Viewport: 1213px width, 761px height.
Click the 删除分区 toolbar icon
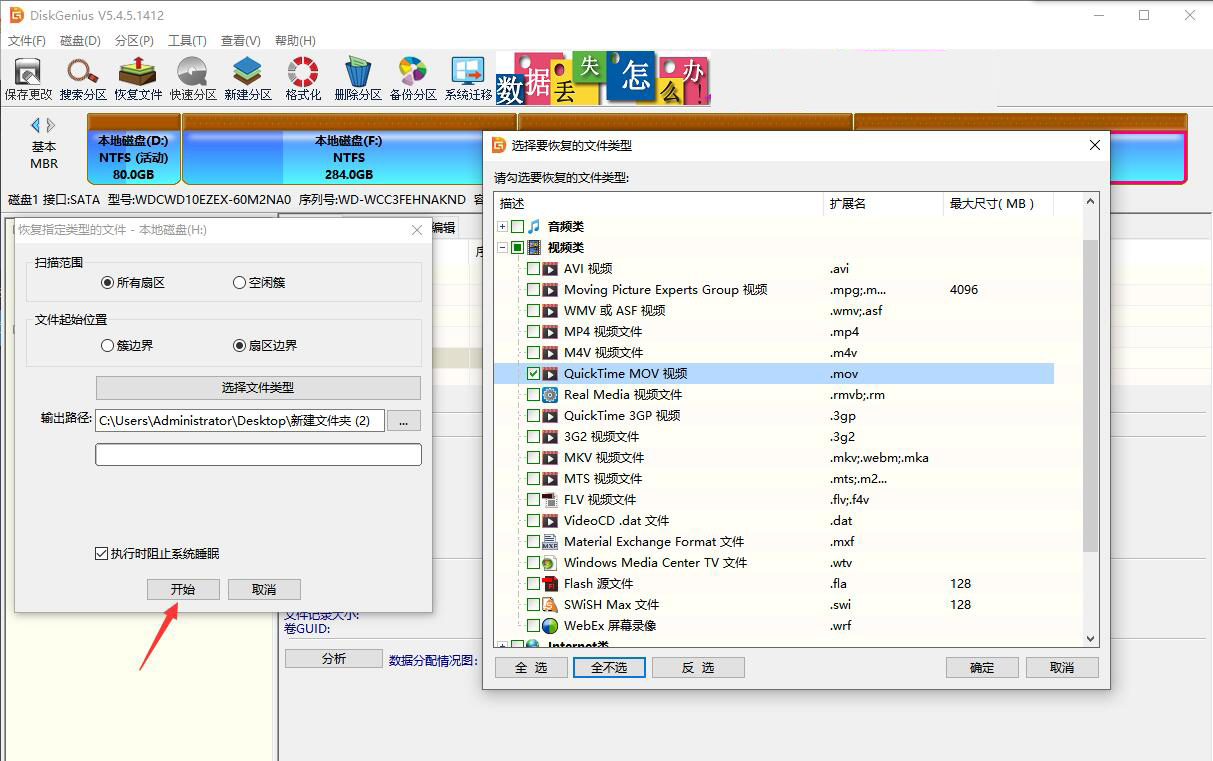tap(356, 77)
